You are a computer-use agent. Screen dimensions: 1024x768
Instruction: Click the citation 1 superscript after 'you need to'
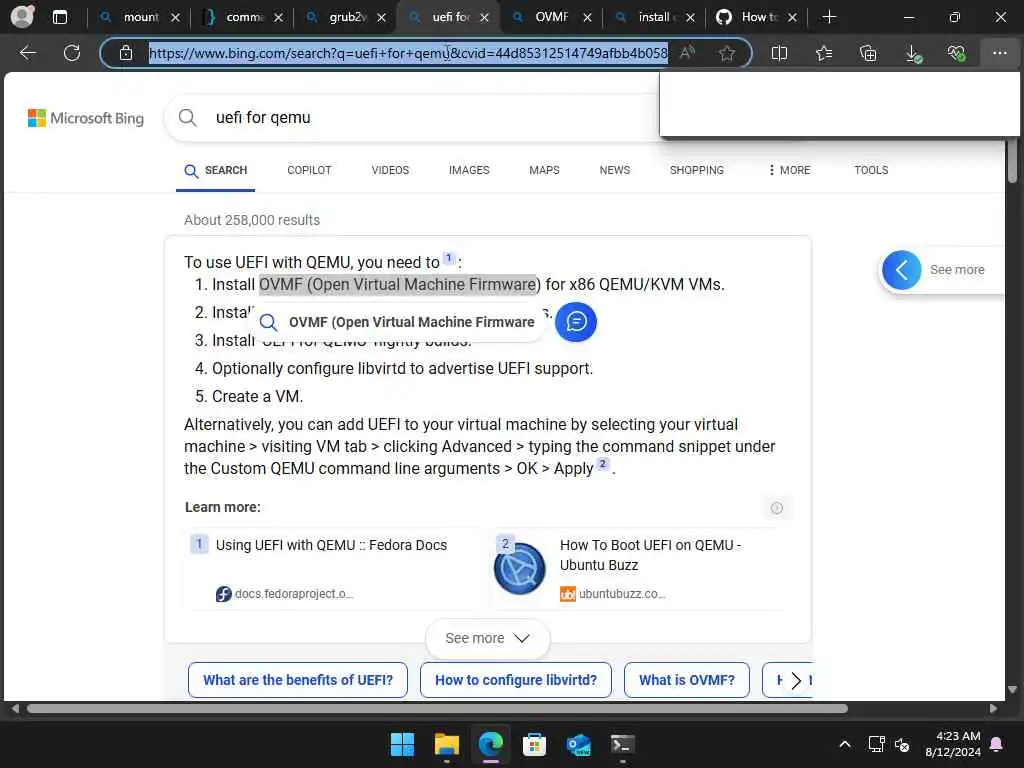tap(449, 258)
